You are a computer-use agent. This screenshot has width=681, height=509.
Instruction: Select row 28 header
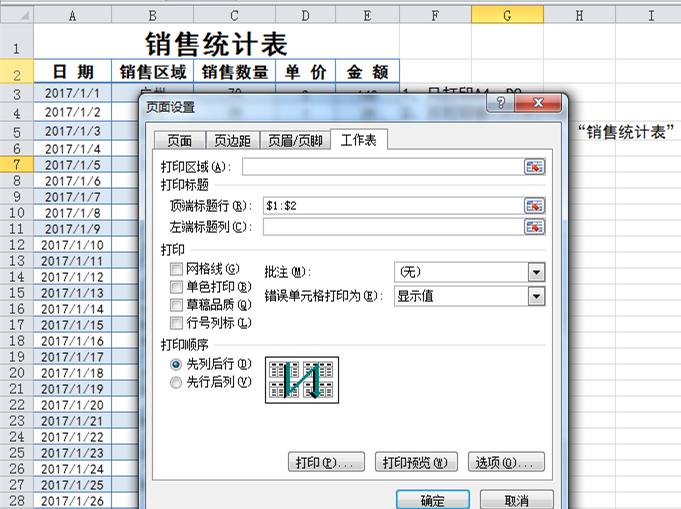point(17,500)
